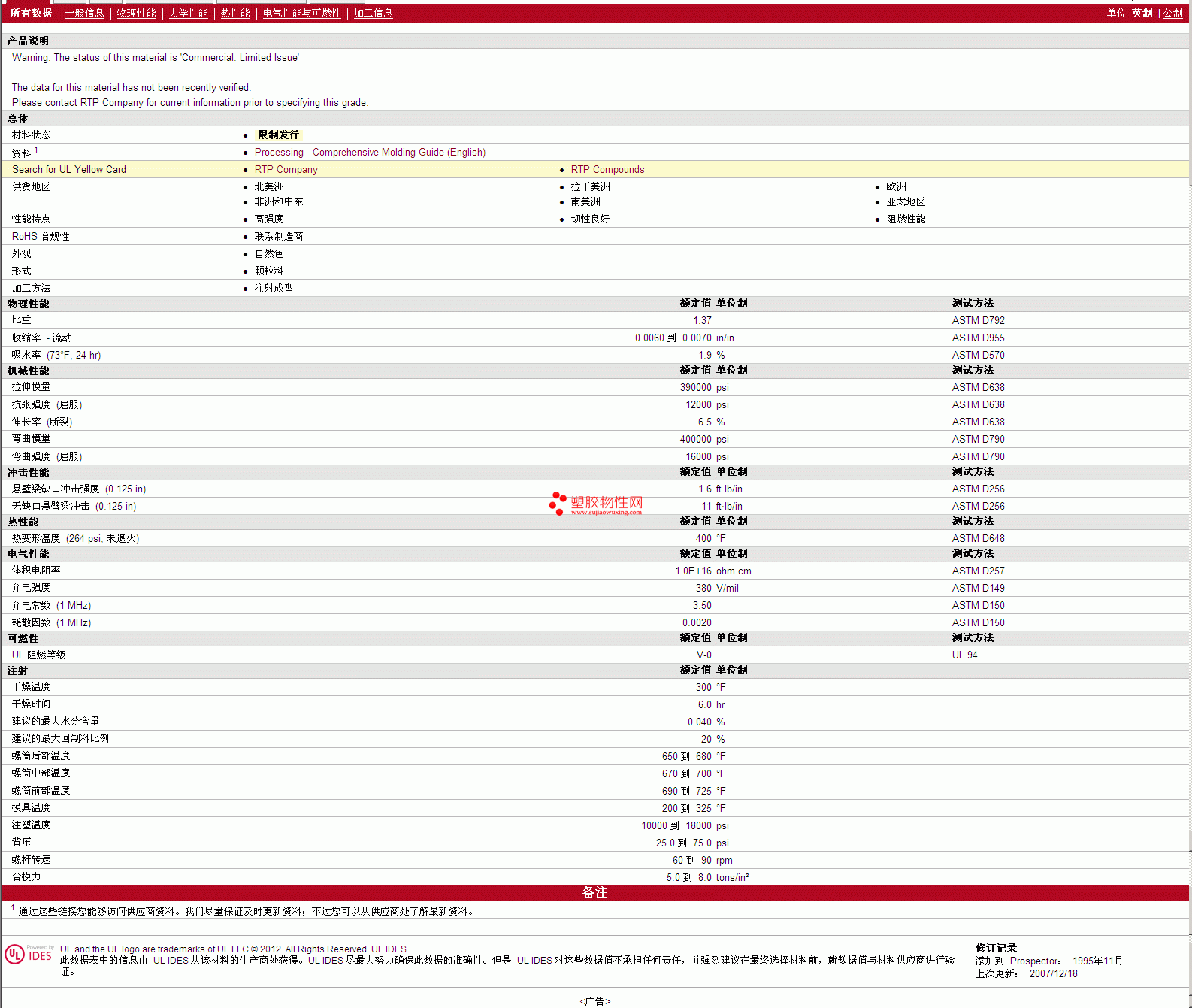Click the 1995年11月 added date
This screenshot has width=1192, height=1008.
tap(1097, 961)
